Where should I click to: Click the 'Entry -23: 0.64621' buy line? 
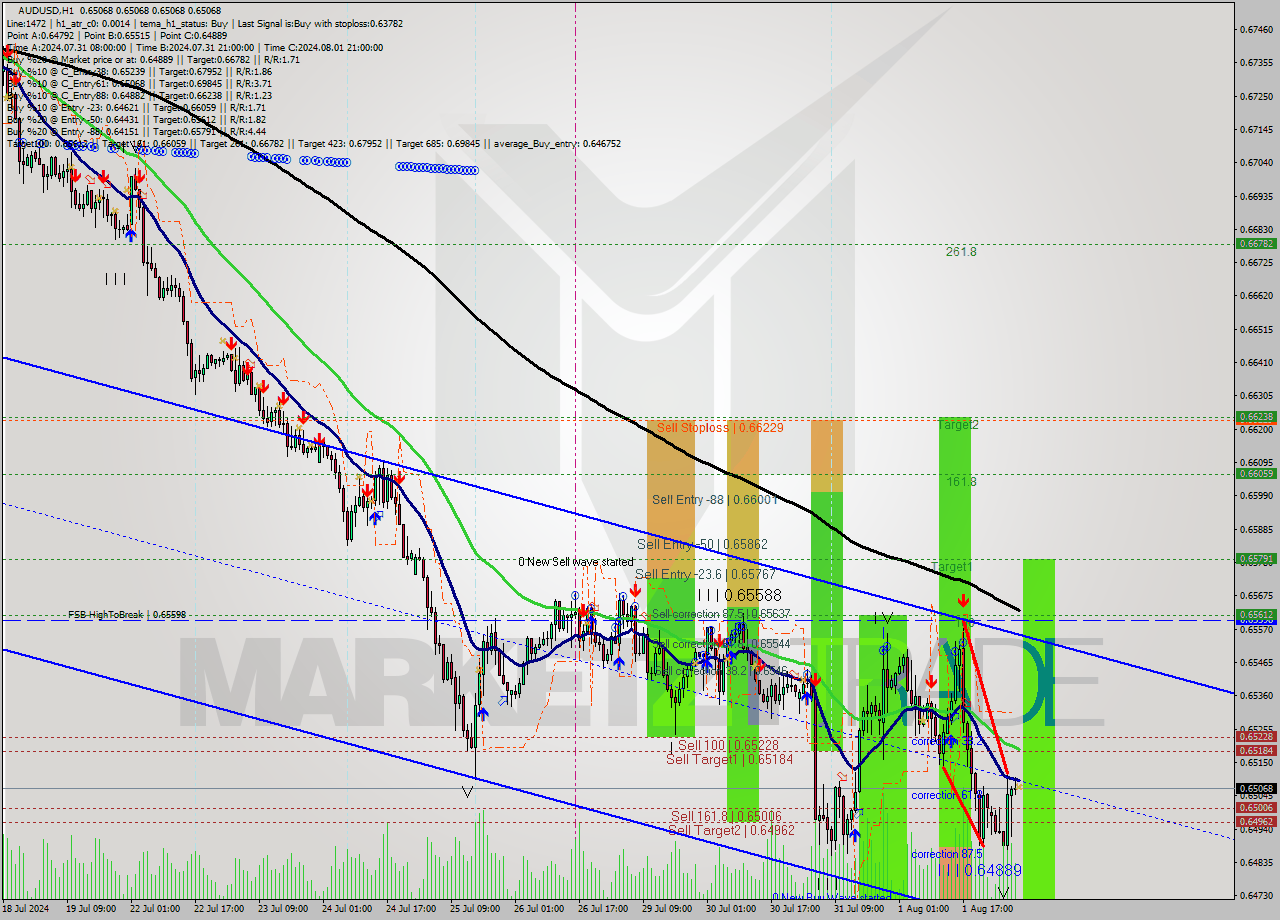136,107
